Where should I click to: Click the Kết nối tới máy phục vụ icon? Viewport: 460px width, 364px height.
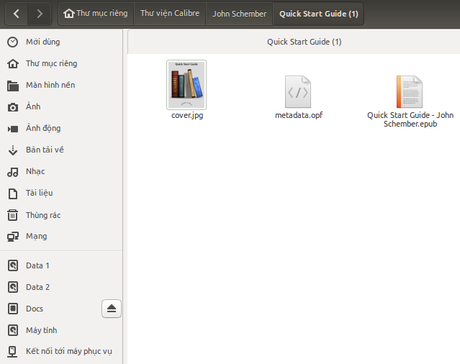[x=13, y=351]
